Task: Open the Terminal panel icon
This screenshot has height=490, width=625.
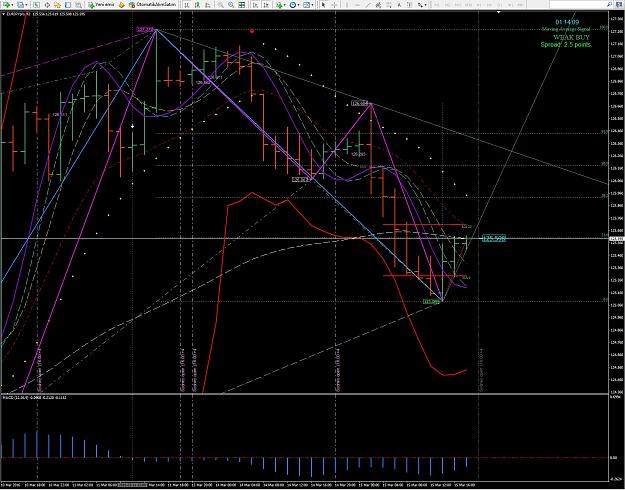Action: point(68,5)
